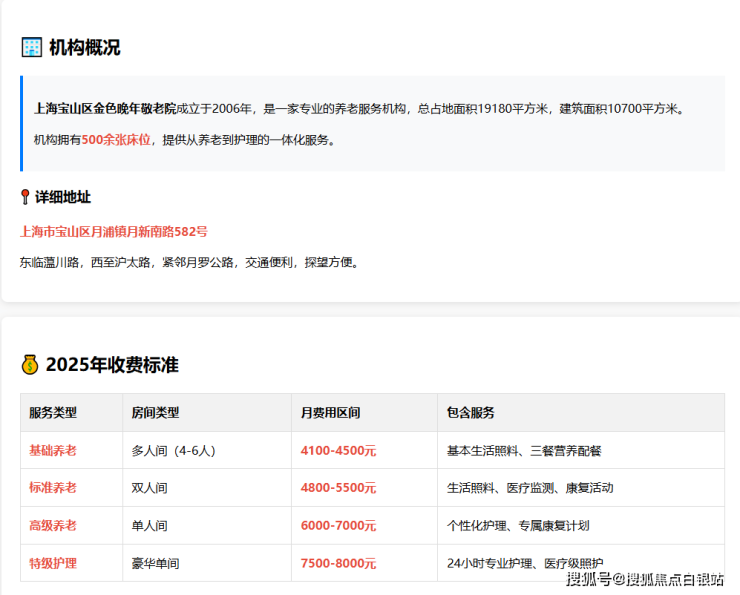Click the 搜狐号@搜狐焦点白银站 watermark
Image resolution: width=740 pixels, height=595 pixels.
(645, 579)
